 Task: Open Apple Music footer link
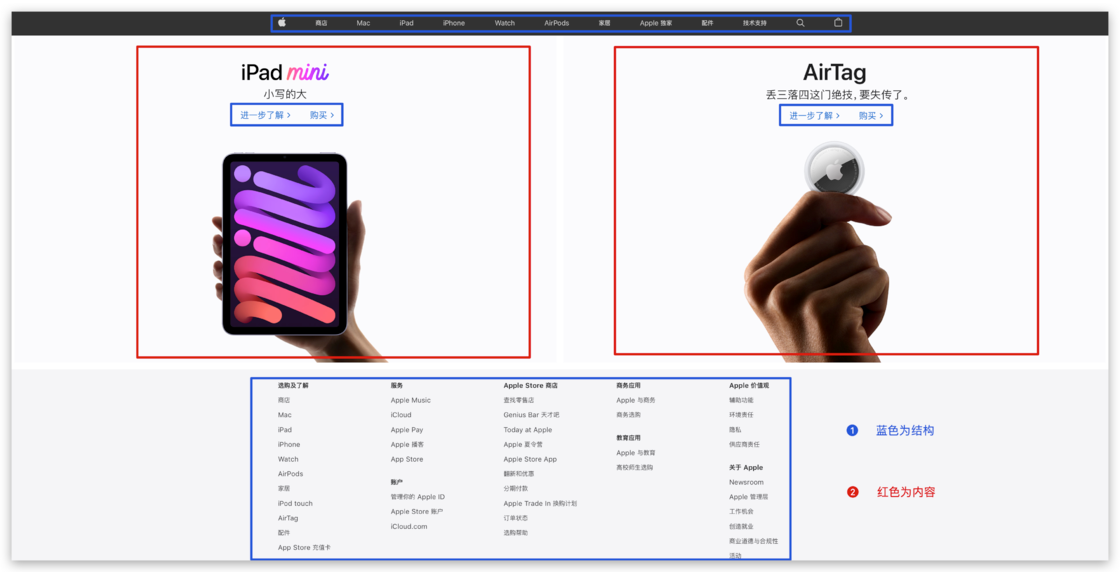click(411, 401)
